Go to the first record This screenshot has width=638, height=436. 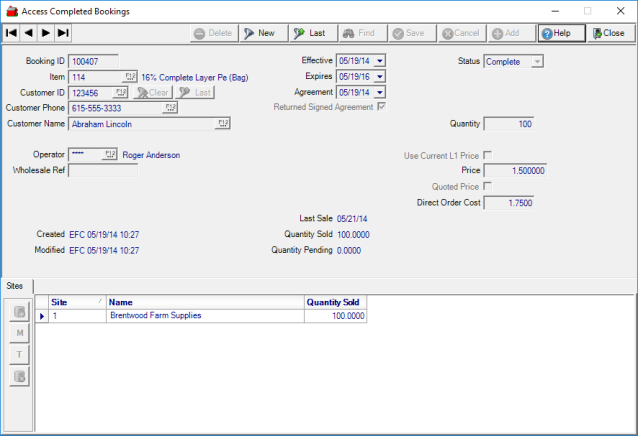click(x=11, y=33)
